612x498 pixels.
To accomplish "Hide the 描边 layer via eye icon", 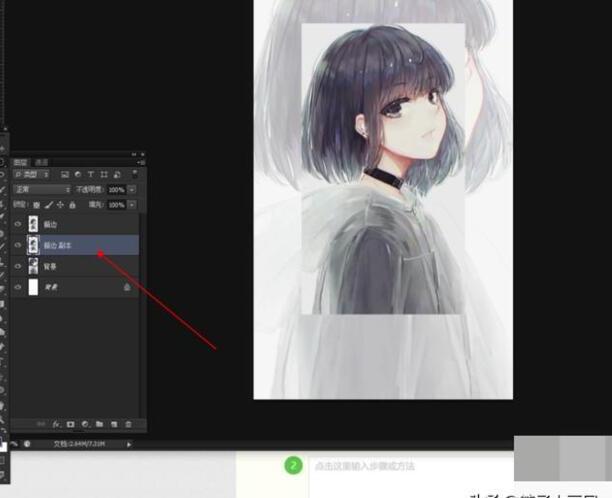I will 18,224.
